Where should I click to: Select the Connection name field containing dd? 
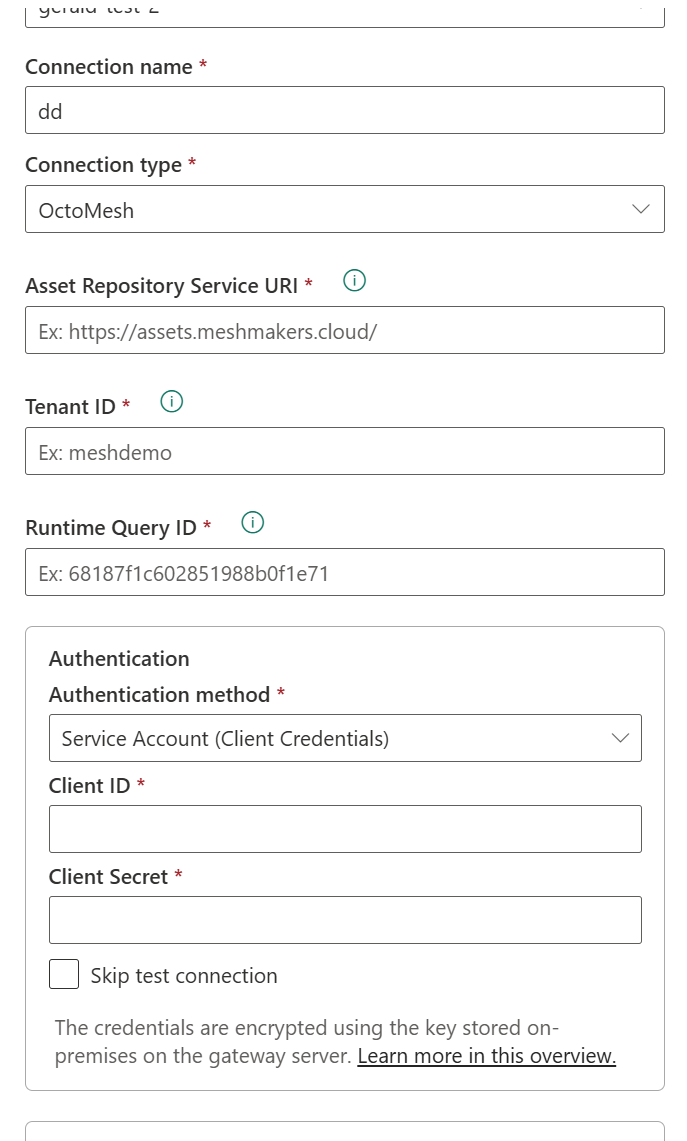345,110
